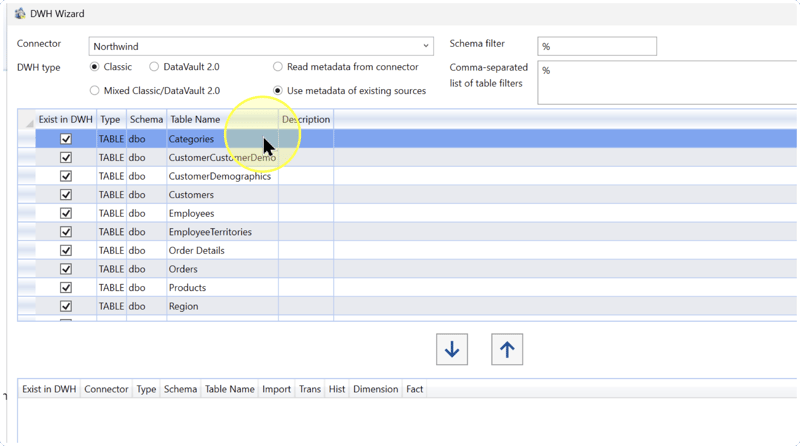Click the table filters list text box
Screen dimensions: 800x446
click(x=667, y=83)
